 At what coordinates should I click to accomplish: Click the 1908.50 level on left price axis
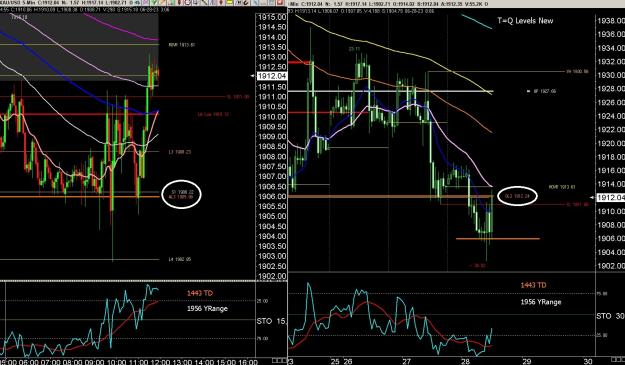pos(272,147)
